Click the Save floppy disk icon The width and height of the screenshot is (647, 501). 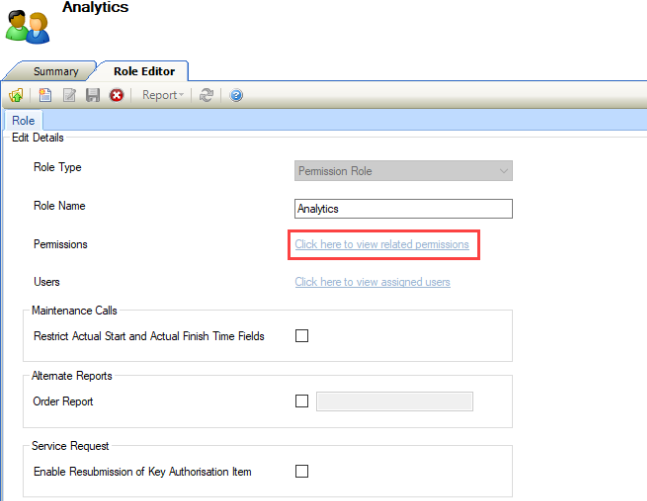92,95
